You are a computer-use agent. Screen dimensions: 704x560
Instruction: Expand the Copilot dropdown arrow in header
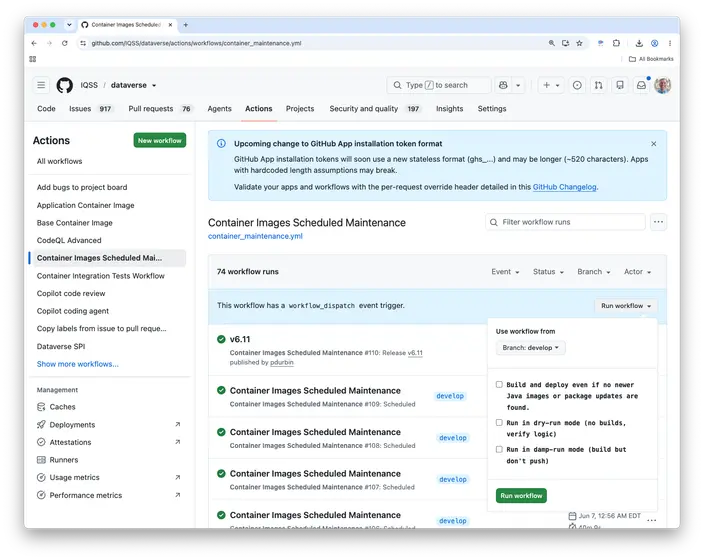click(x=518, y=85)
